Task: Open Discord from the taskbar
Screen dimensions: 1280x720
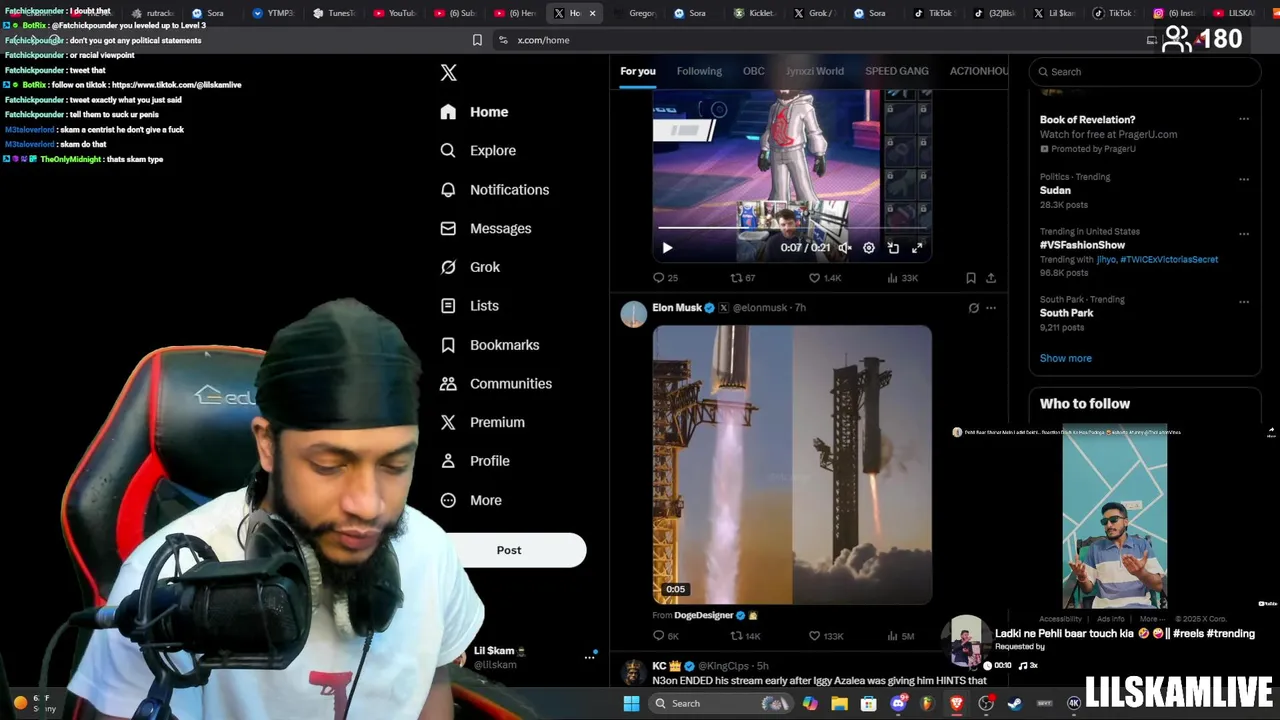Action: (898, 704)
